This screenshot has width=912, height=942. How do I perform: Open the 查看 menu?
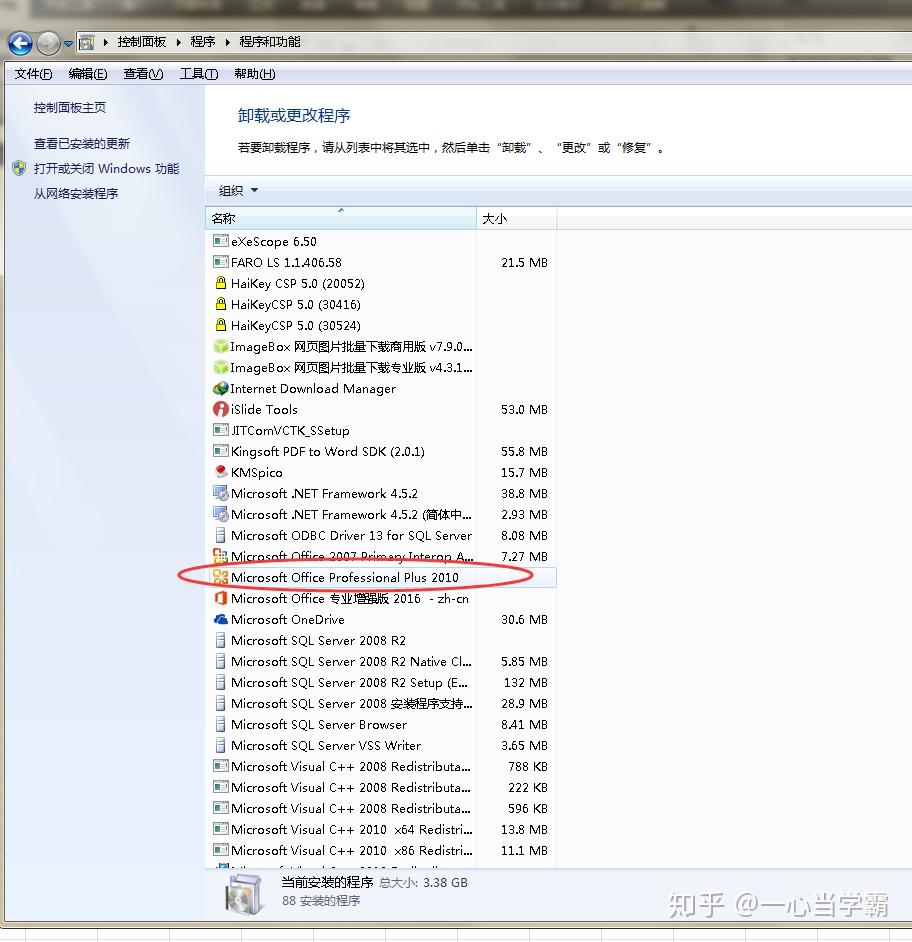pyautogui.click(x=142, y=73)
